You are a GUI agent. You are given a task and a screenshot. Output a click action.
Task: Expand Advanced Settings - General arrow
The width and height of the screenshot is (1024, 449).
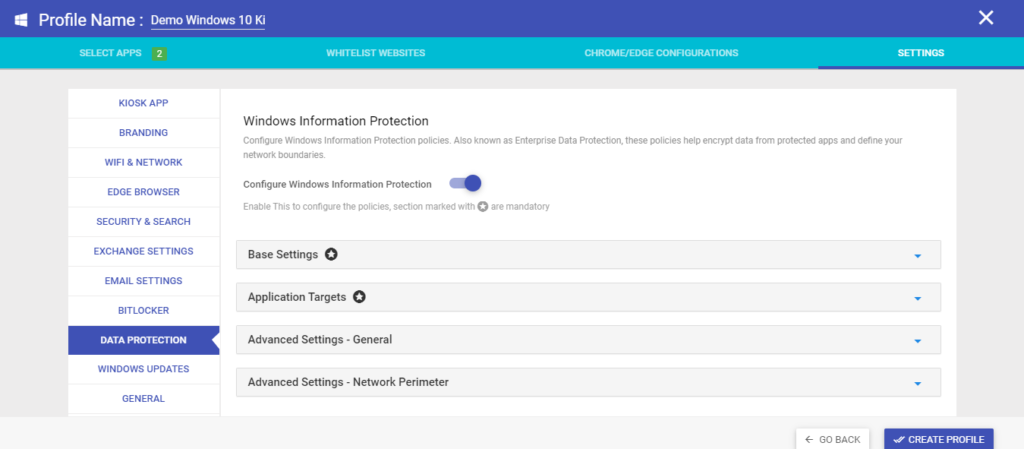[x=918, y=341]
